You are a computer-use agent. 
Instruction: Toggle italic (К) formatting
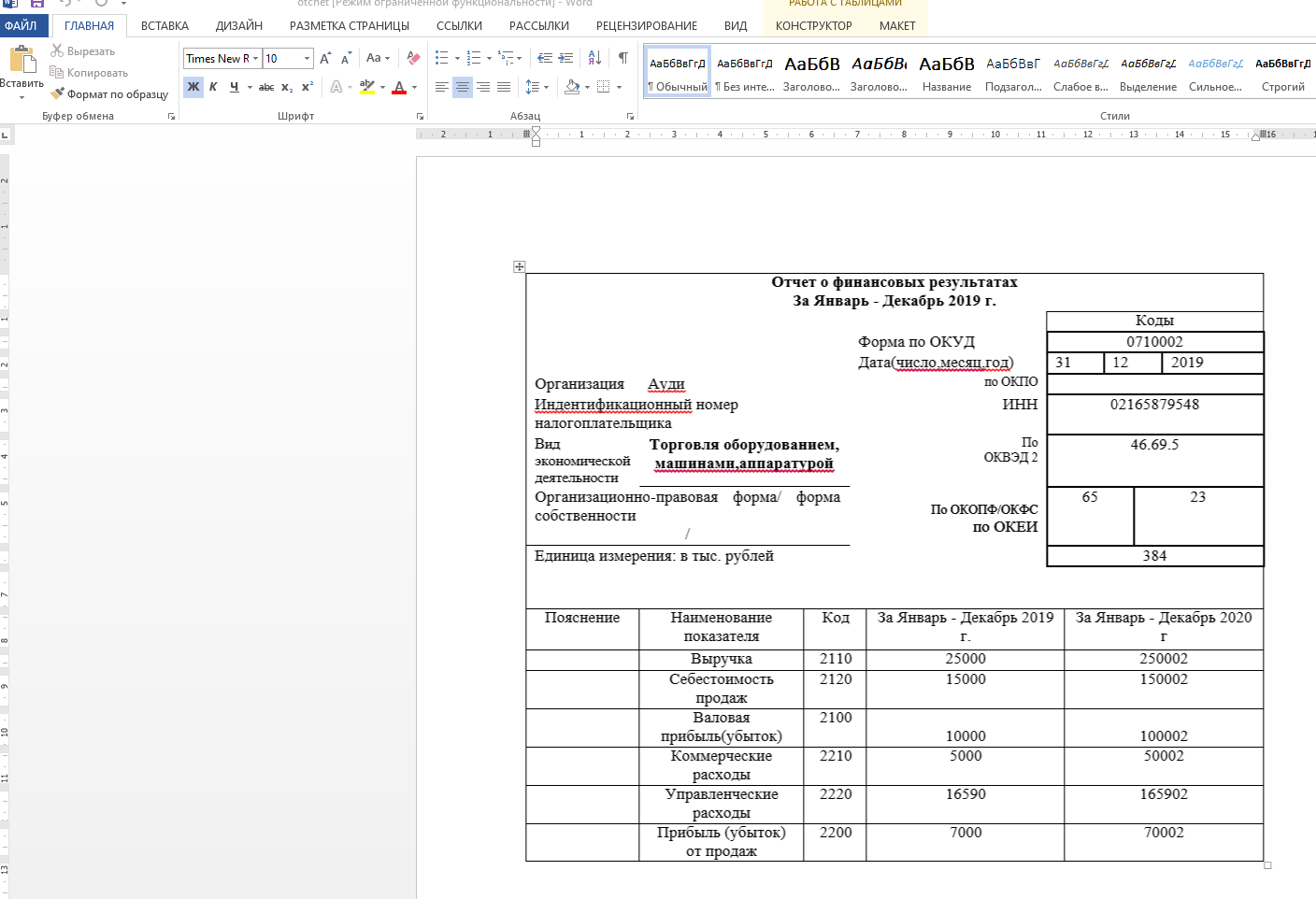(x=214, y=87)
